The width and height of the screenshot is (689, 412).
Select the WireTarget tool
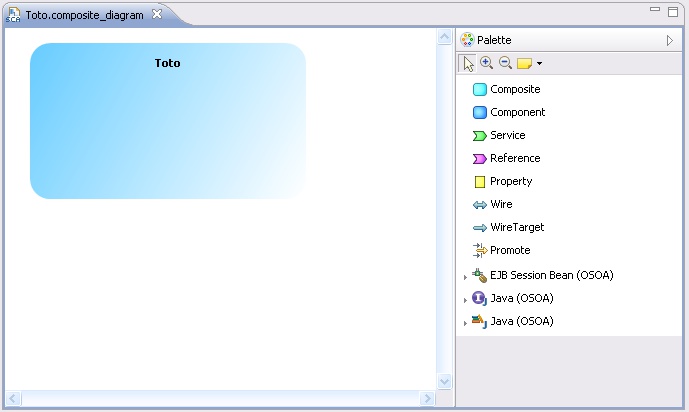point(514,228)
